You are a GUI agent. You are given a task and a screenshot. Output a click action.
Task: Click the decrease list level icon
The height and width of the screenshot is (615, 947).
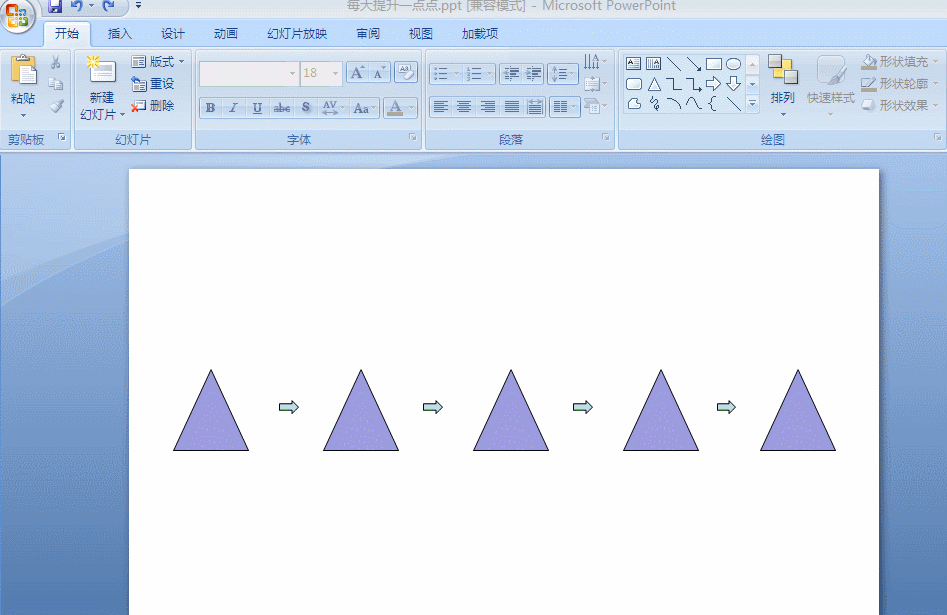click(x=512, y=74)
